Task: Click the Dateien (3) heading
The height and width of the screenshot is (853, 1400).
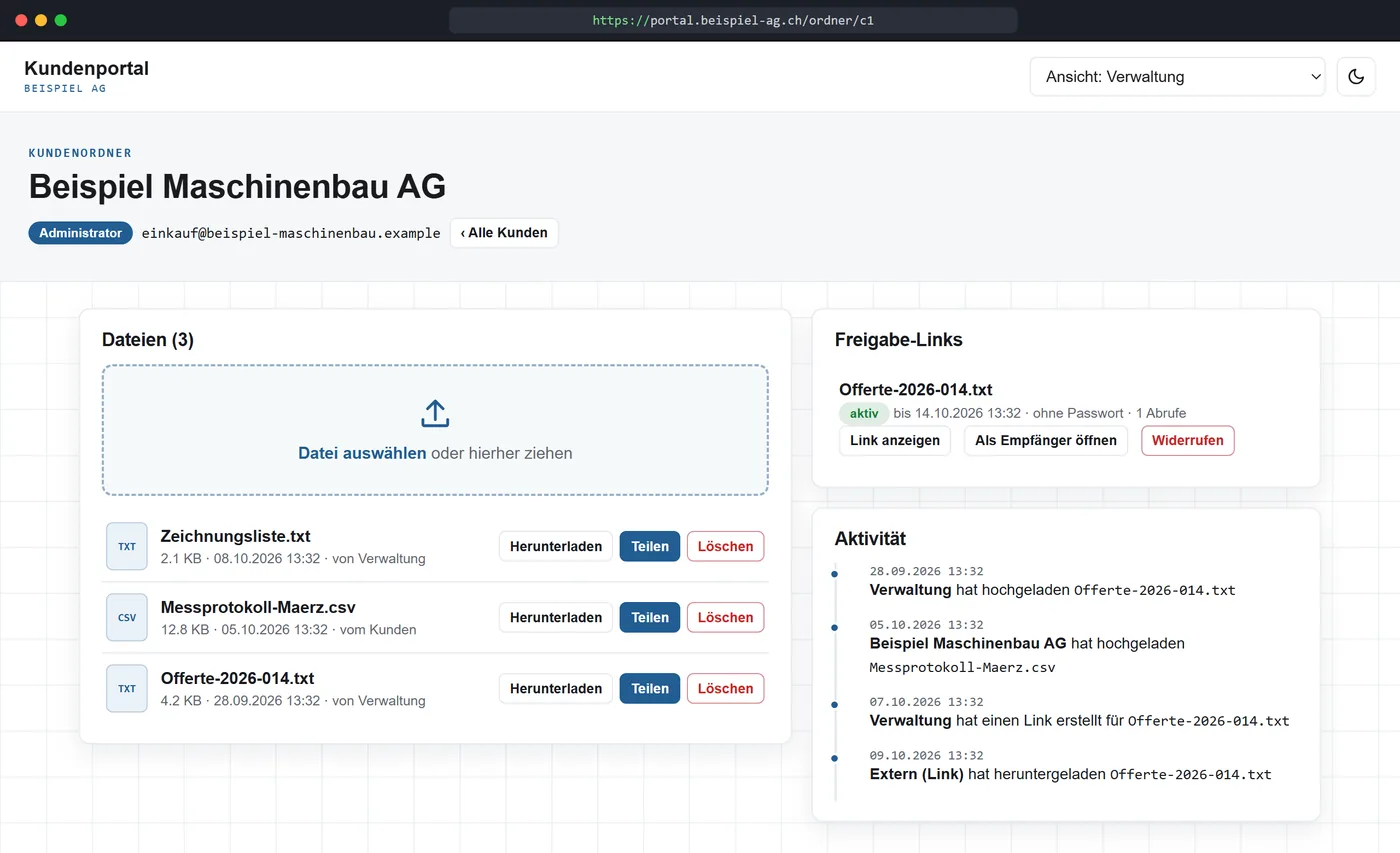Action: [148, 340]
